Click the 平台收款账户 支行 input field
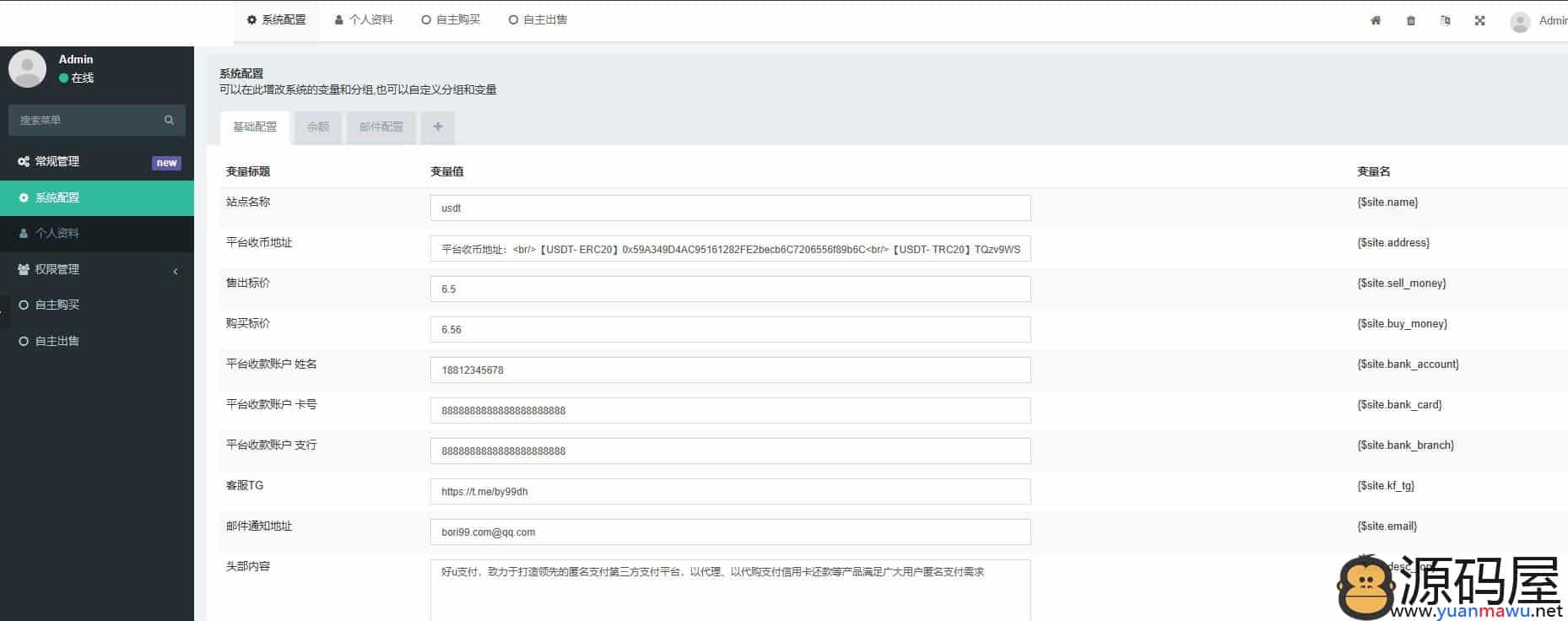 (x=730, y=451)
